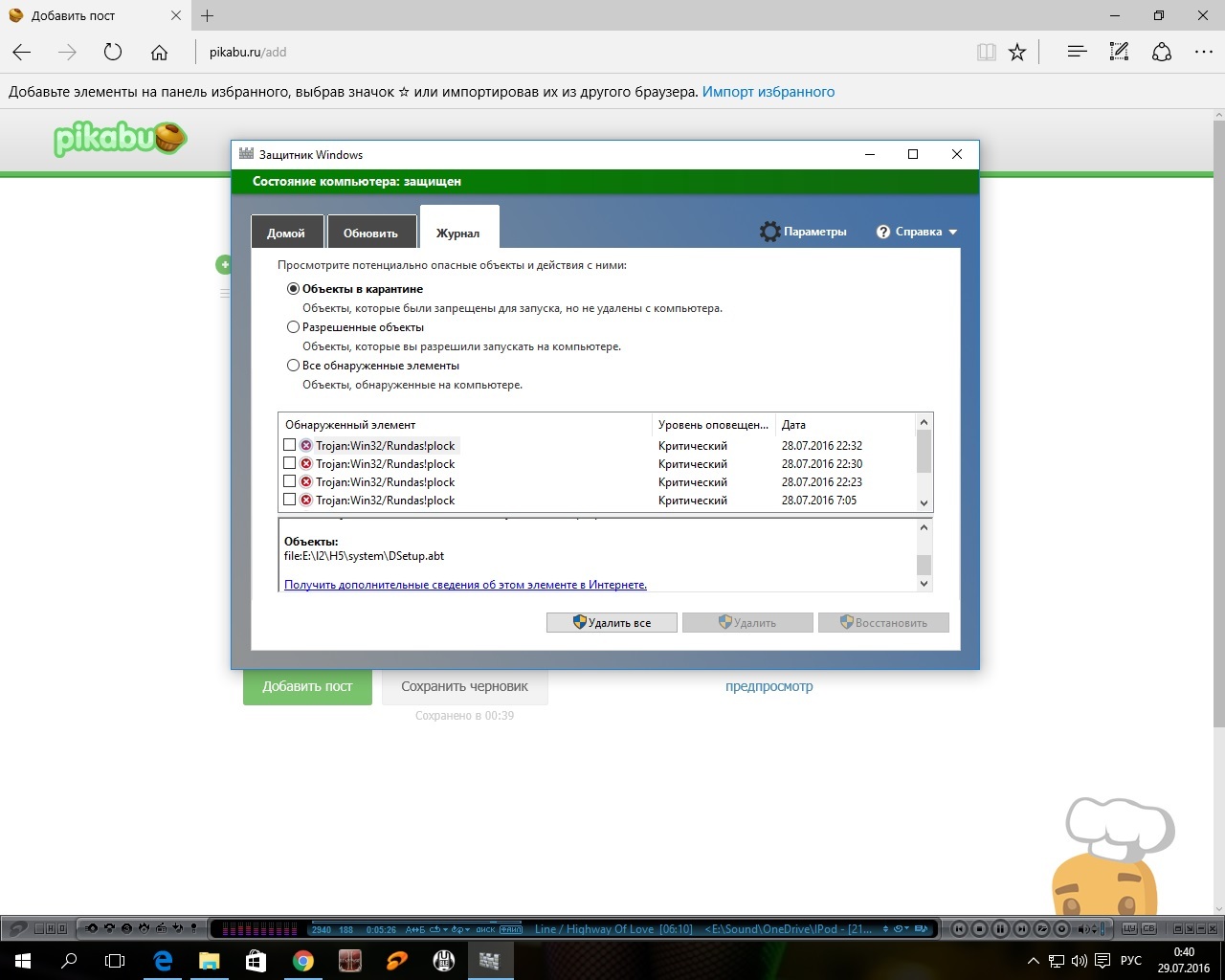Select the Разрешенные объекты radio option
Image resolution: width=1225 pixels, height=980 pixels.
click(x=294, y=327)
